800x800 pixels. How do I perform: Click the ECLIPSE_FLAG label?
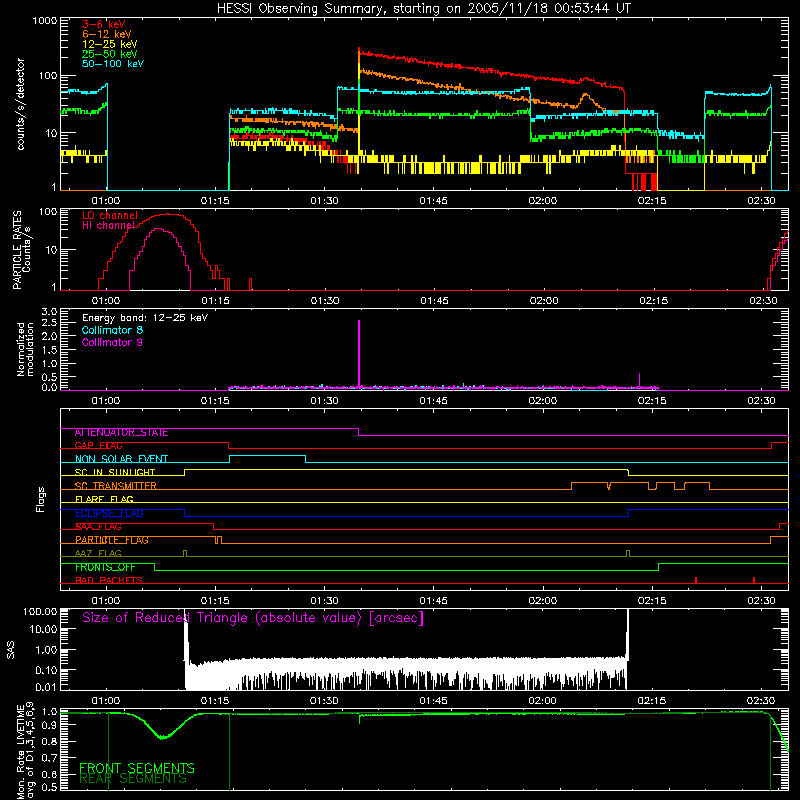point(109,513)
